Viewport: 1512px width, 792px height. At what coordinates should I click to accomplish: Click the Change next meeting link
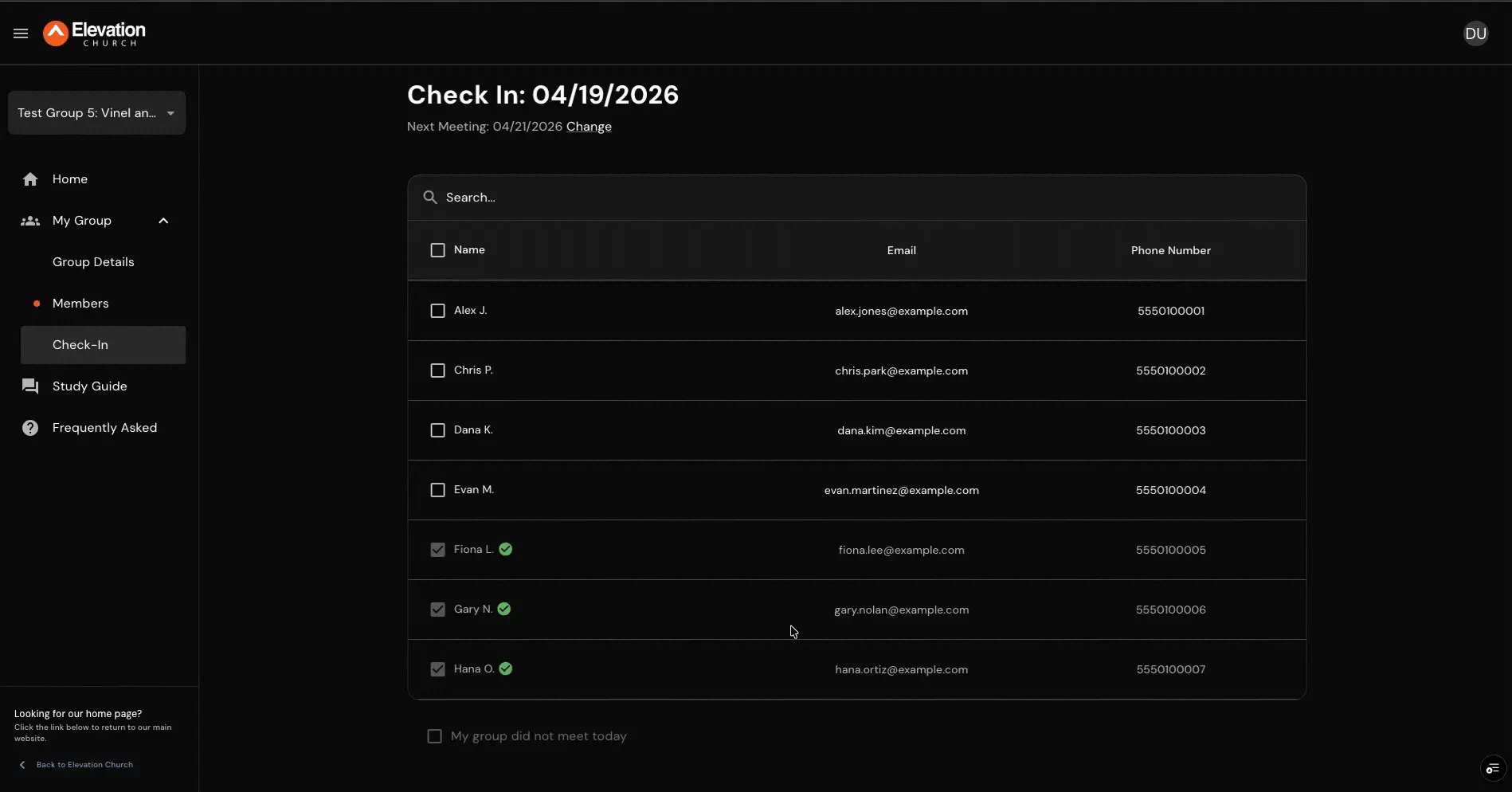[x=589, y=127]
